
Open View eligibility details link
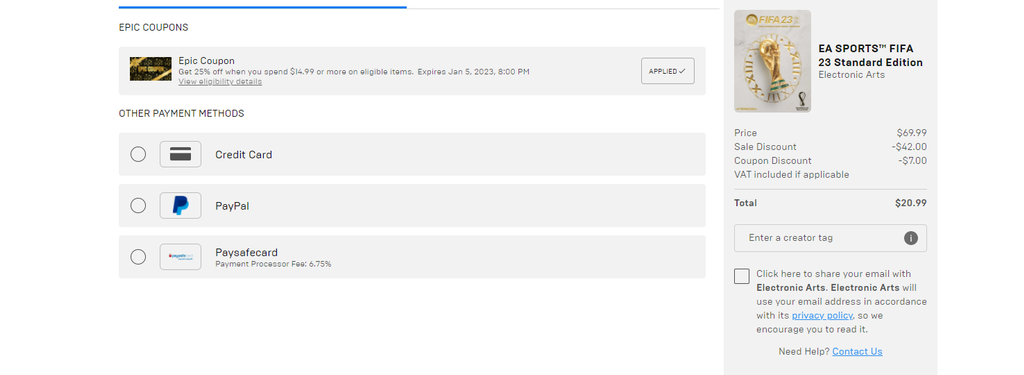[x=220, y=82]
